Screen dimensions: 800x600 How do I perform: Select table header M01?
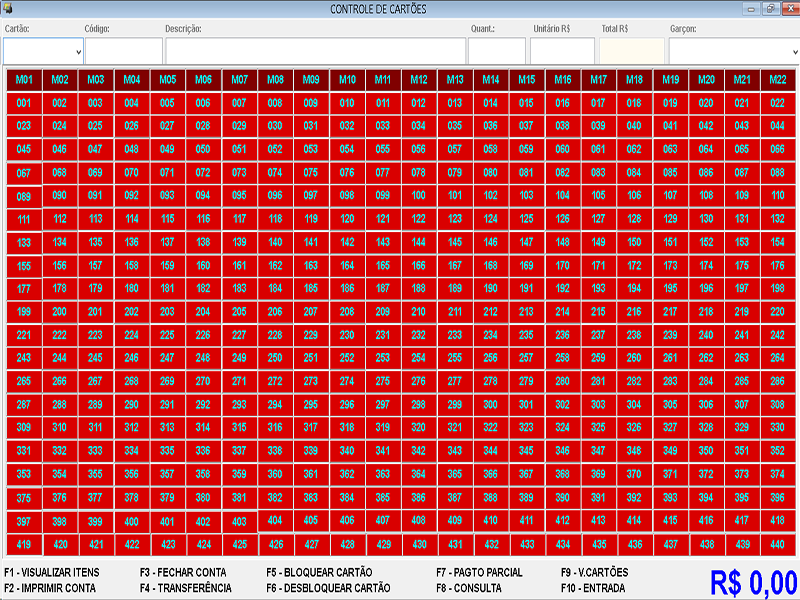click(x=24, y=80)
